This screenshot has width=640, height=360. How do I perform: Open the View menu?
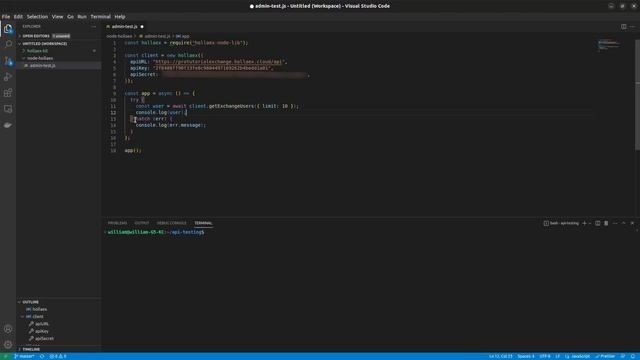[57, 17]
